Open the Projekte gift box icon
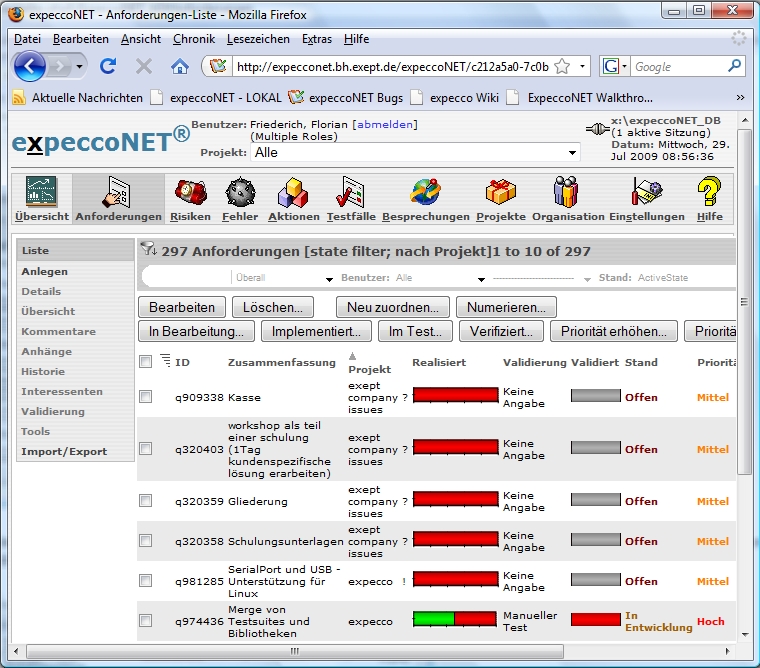760x668 pixels. point(500,192)
